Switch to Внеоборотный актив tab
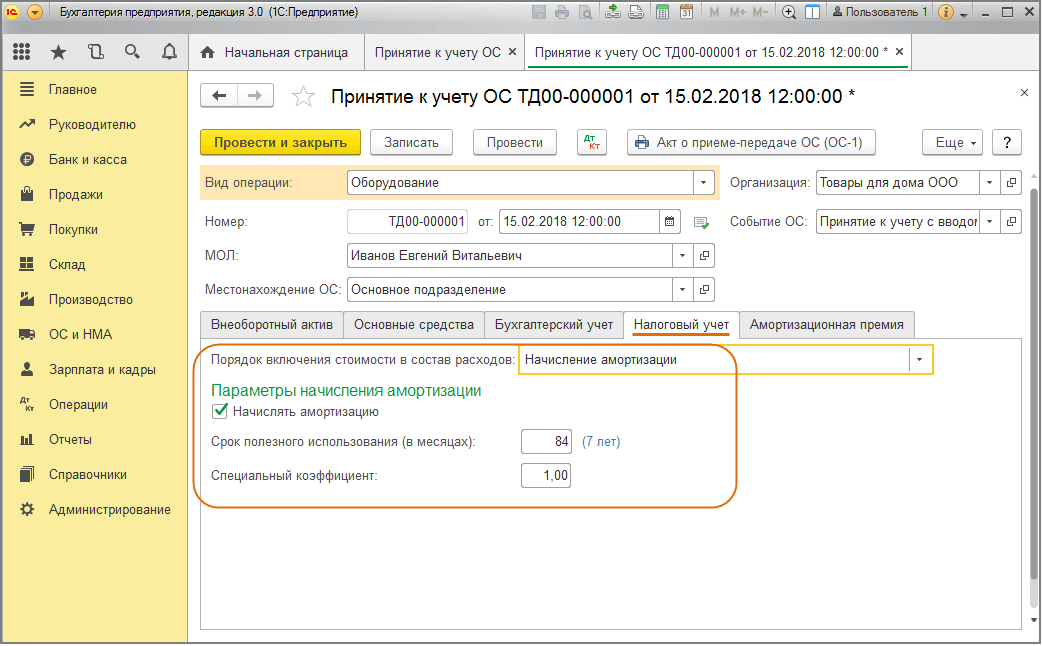Viewport: 1042px width, 646px height. [x=271, y=324]
